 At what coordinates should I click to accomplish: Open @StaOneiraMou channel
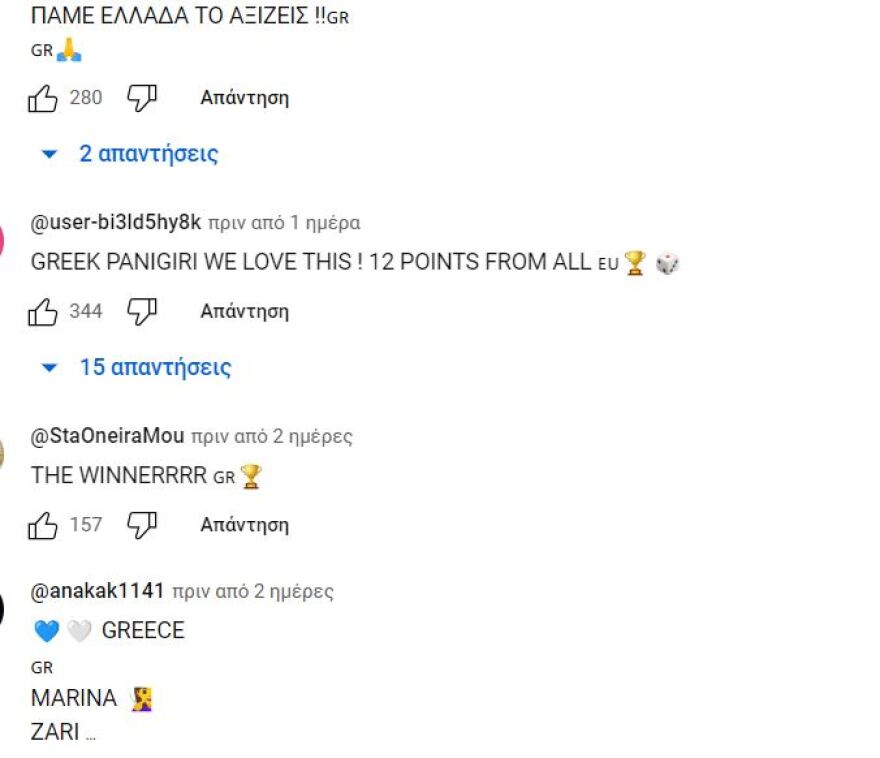(107, 436)
